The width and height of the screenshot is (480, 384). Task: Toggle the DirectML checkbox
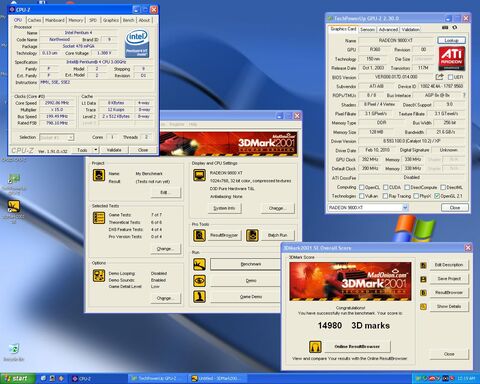point(443,187)
